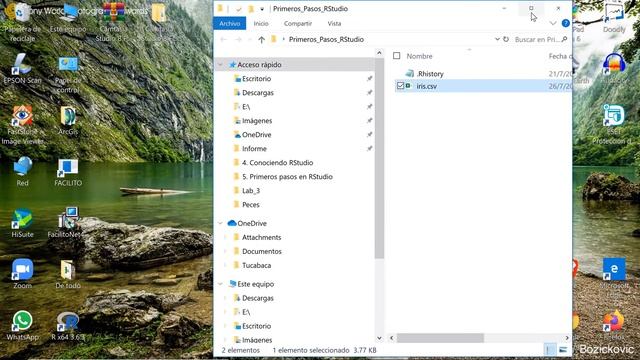Open Descargas under Acceso rápido
The image size is (640, 360).
[x=258, y=93]
